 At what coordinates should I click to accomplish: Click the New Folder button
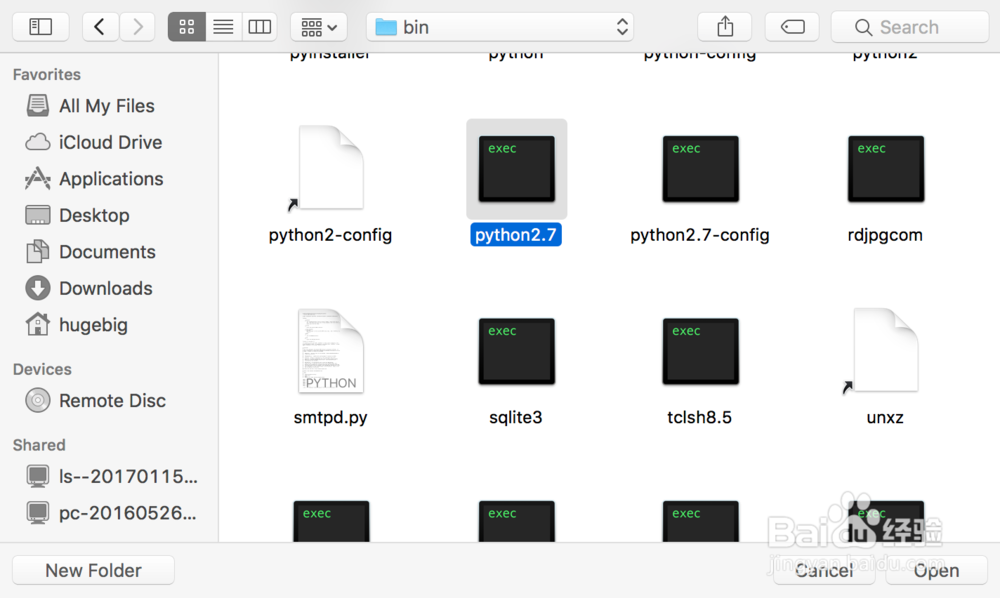93,570
